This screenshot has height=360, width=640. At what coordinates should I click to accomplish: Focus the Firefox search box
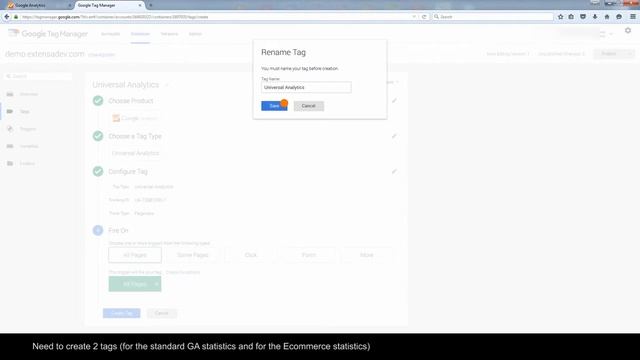(492, 17)
